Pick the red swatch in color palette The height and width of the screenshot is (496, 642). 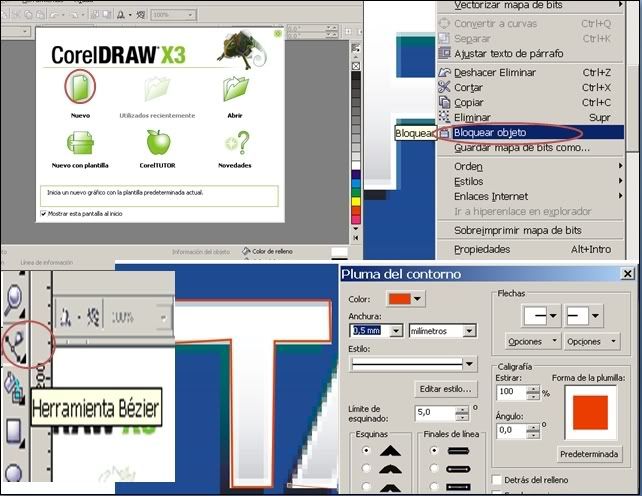356,211
